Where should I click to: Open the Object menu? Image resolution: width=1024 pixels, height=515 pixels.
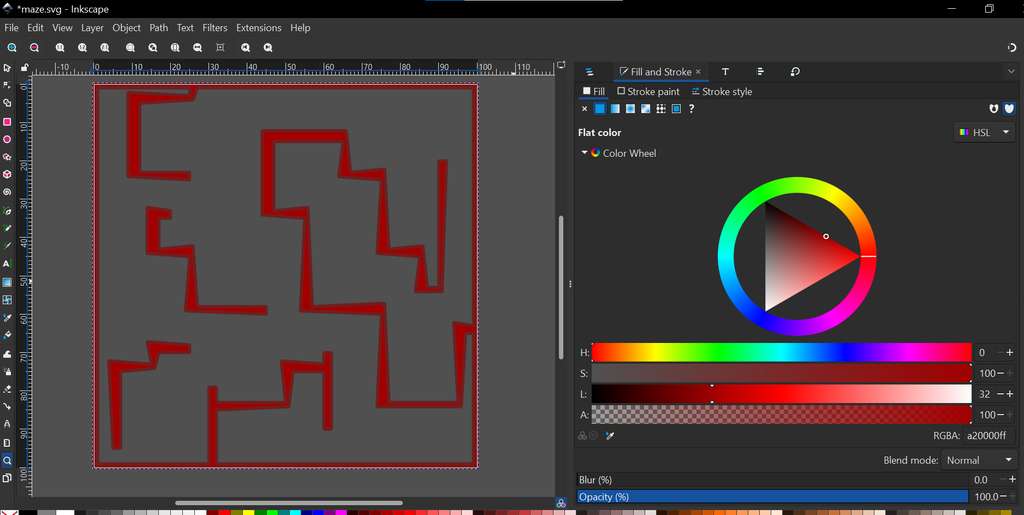[126, 28]
